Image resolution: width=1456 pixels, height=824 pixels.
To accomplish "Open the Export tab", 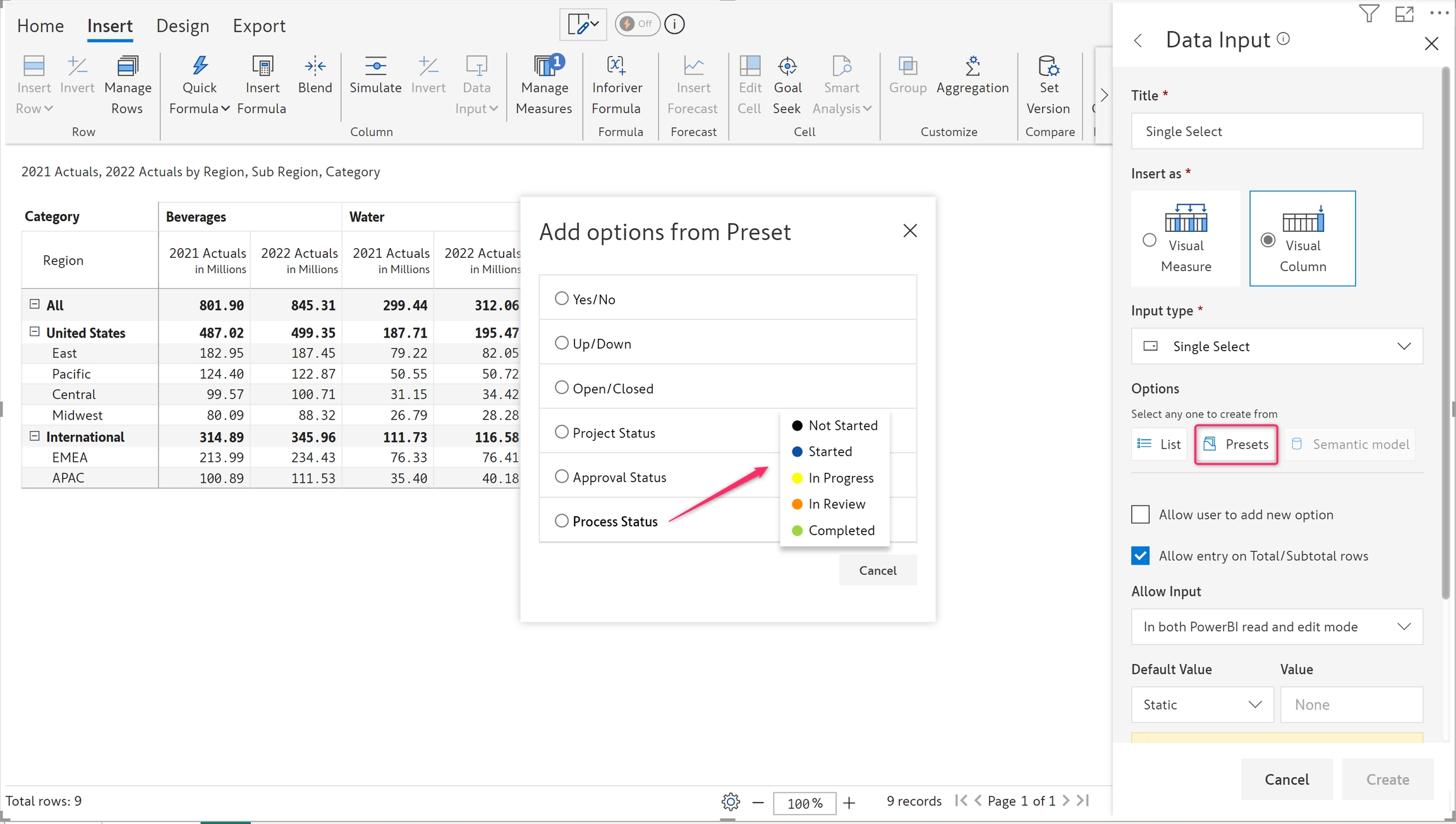I will click(258, 26).
